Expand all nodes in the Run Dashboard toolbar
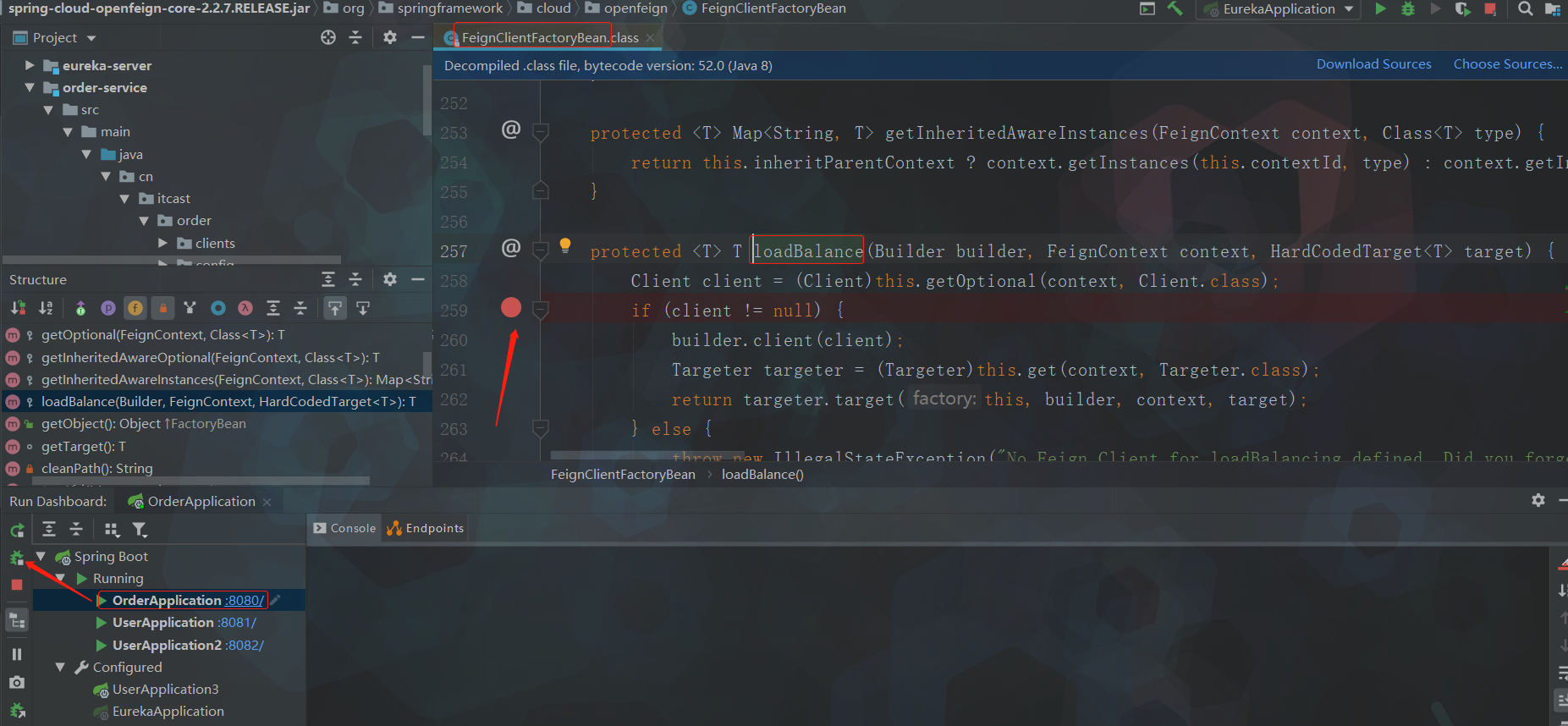Image resolution: width=1568 pixels, height=726 pixels. pyautogui.click(x=49, y=529)
